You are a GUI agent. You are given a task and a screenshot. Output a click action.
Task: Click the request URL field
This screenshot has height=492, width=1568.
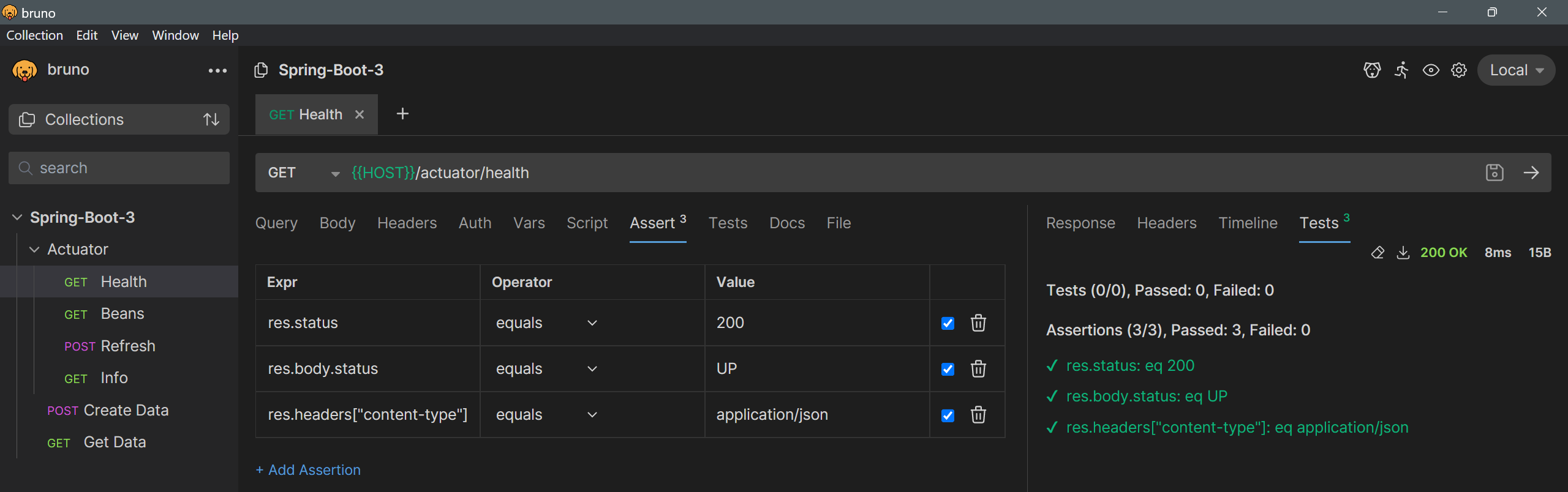click(913, 173)
